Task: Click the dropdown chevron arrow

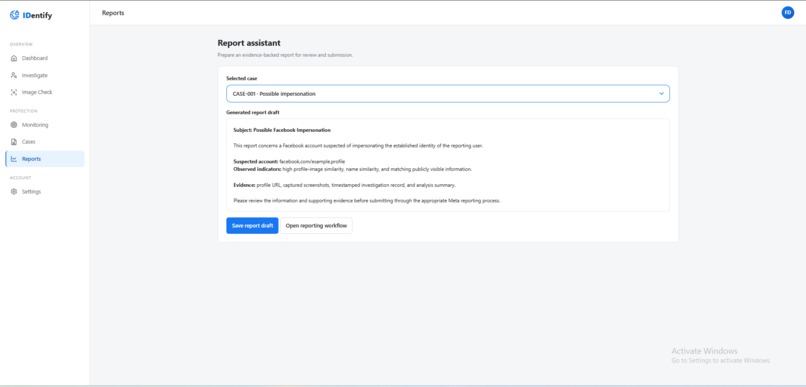Action: (x=661, y=94)
